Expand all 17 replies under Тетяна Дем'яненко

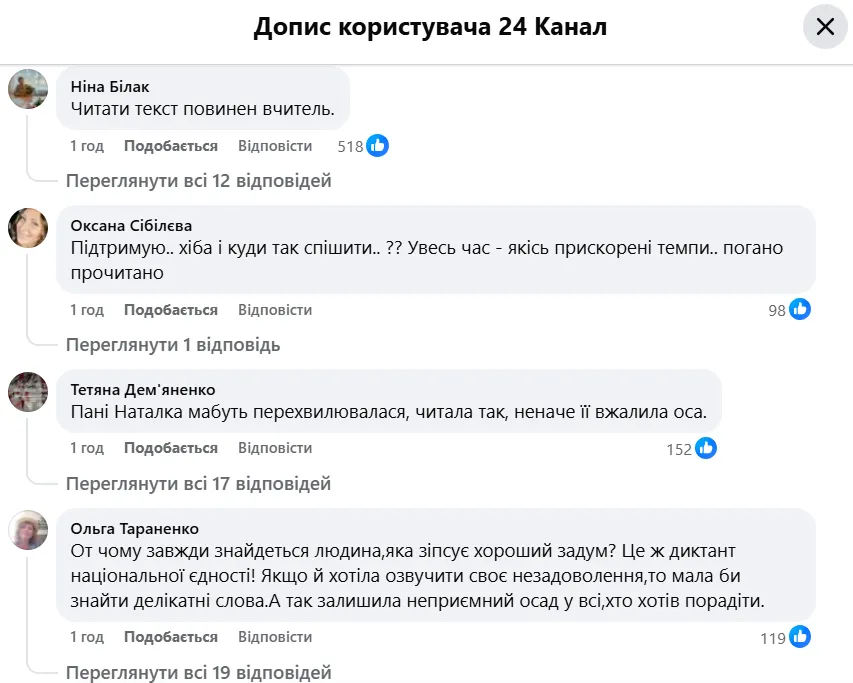click(x=198, y=484)
